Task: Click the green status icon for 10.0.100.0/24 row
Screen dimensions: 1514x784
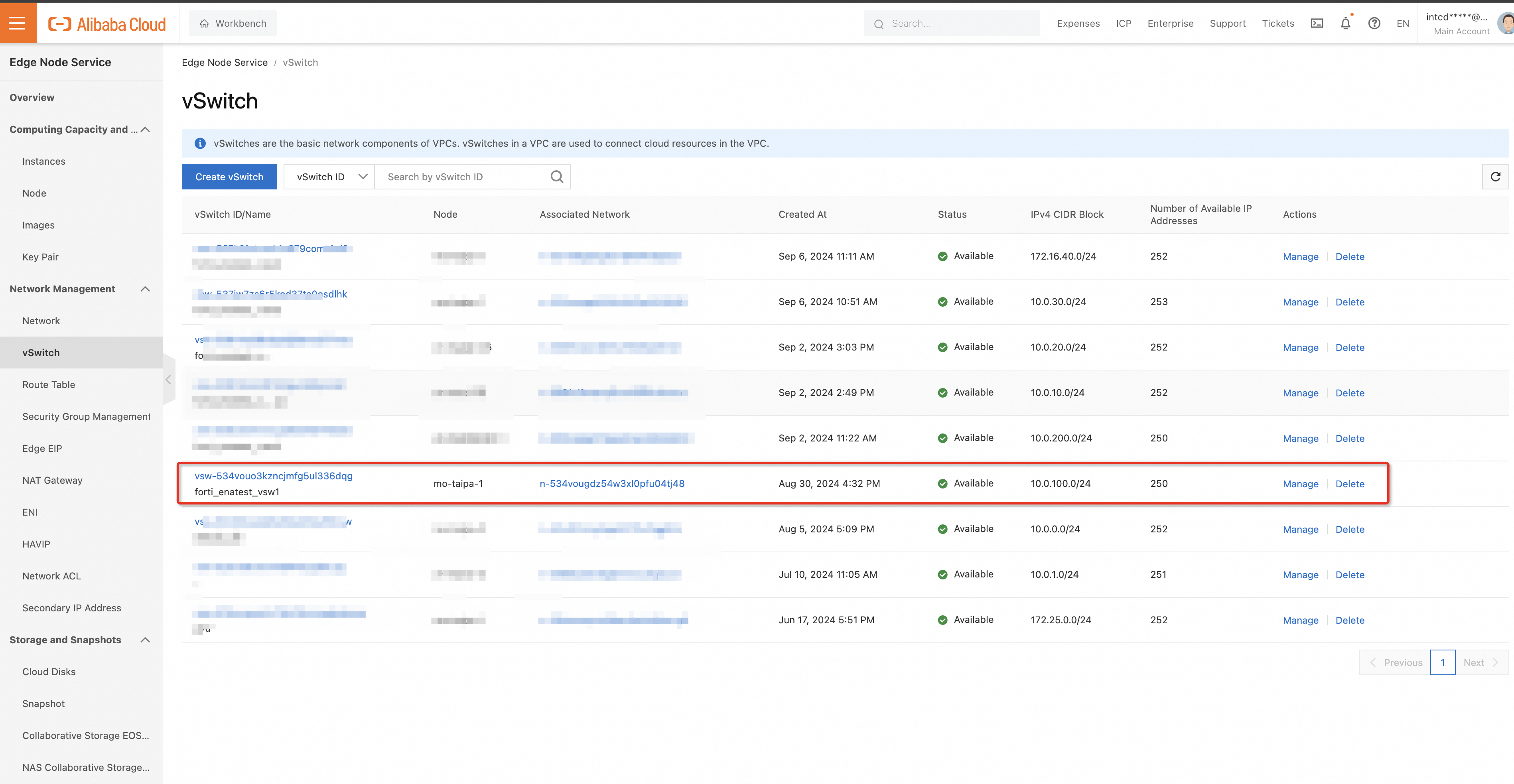Action: [942, 484]
